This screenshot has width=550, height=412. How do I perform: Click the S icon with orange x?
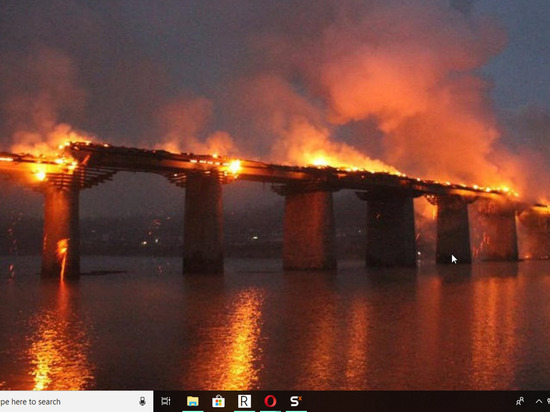[x=296, y=401]
